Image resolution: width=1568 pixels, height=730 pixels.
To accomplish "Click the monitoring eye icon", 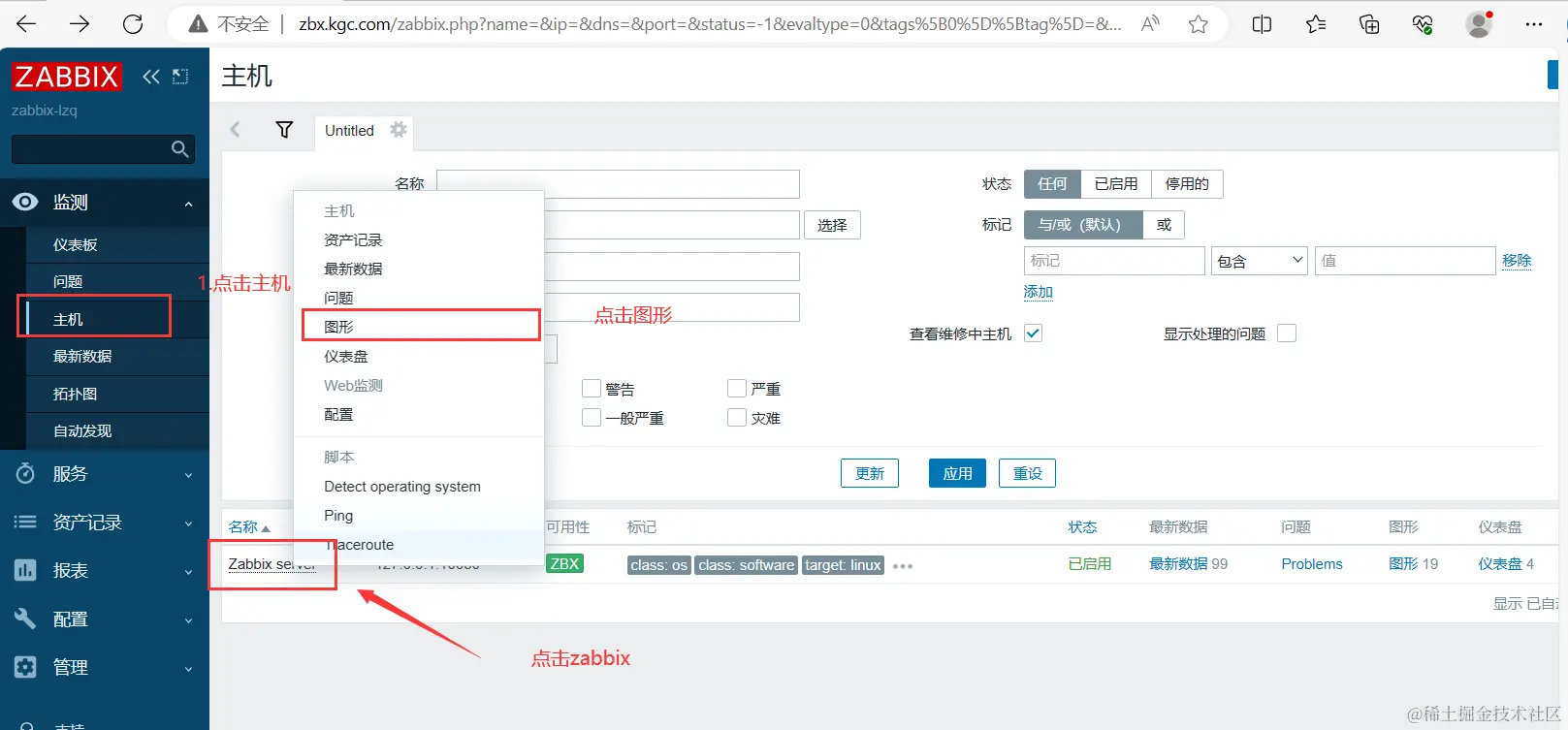I will pyautogui.click(x=25, y=202).
